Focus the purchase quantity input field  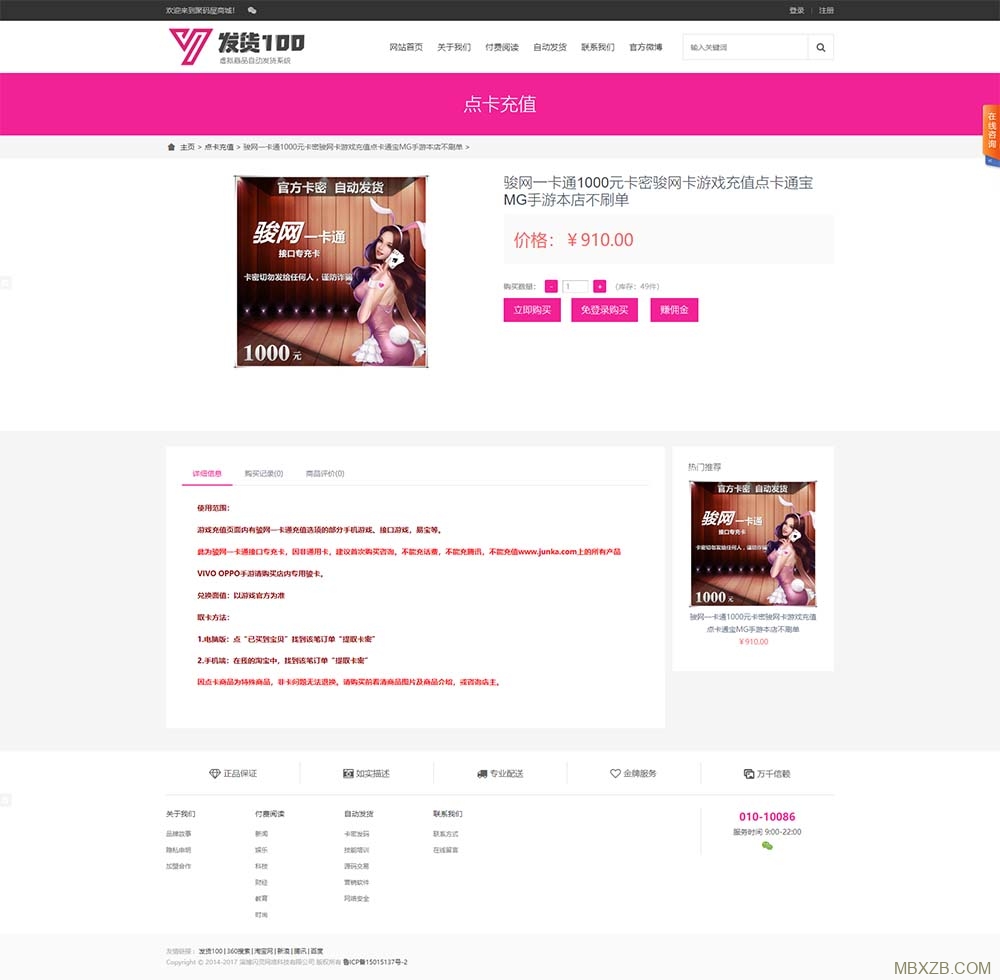(575, 286)
